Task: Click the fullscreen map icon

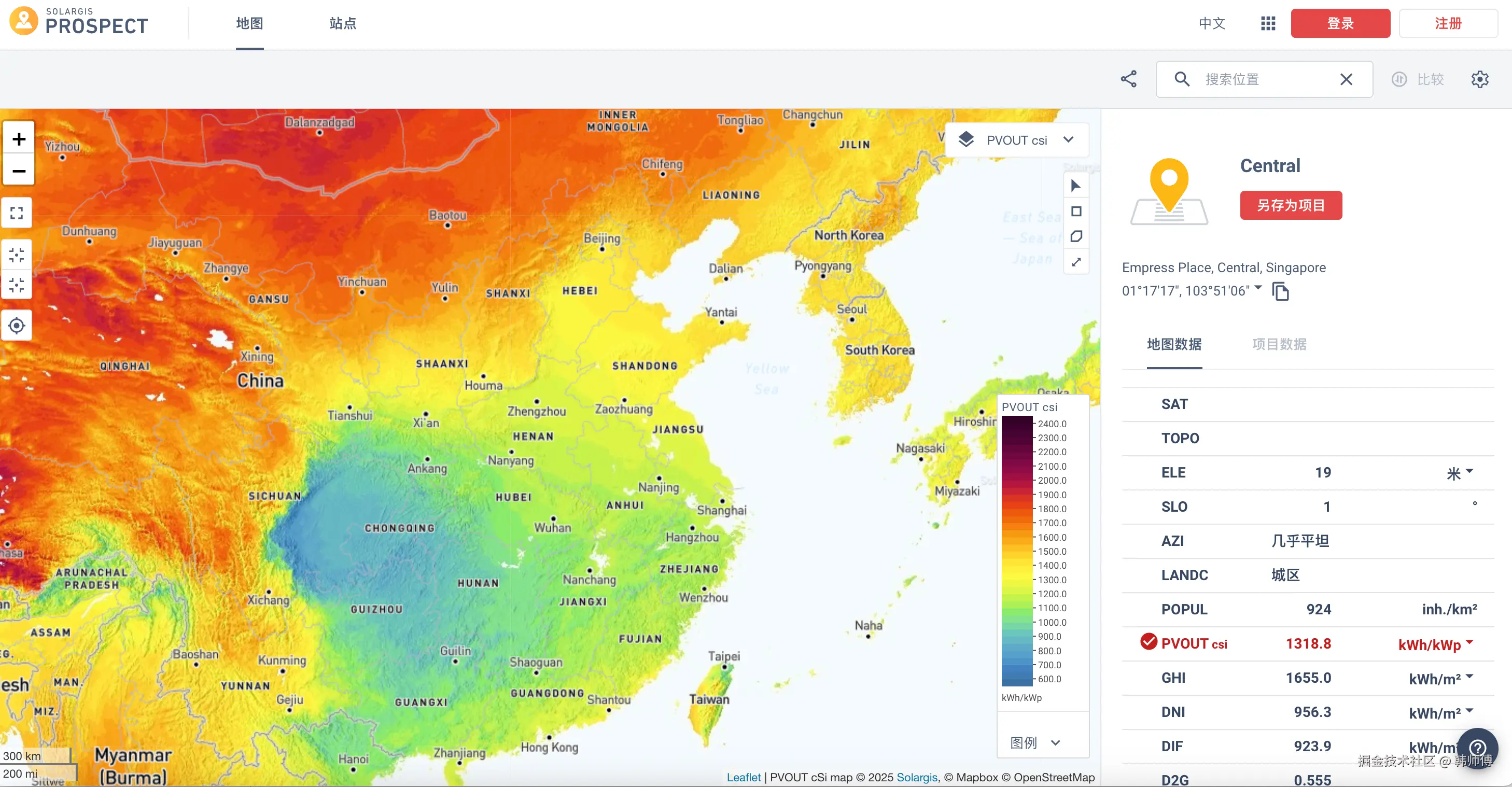Action: pyautogui.click(x=17, y=213)
